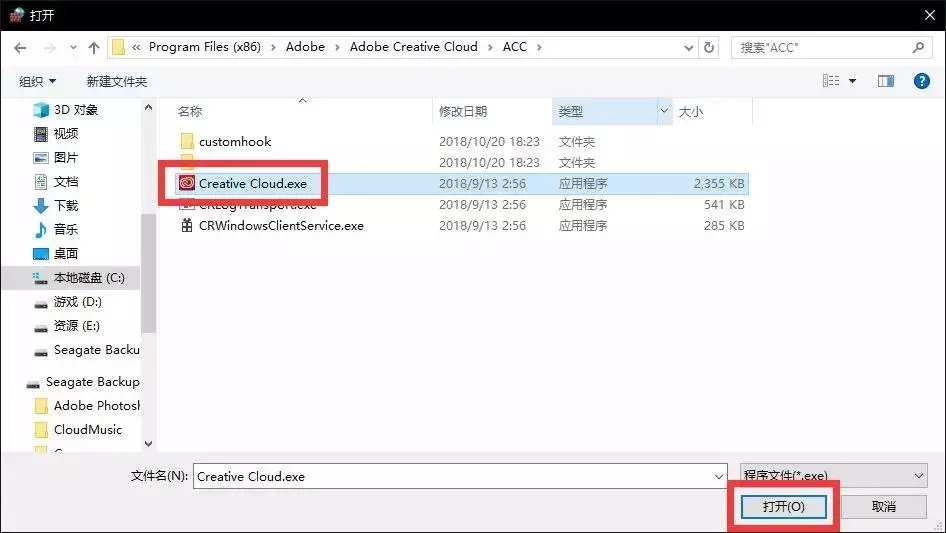Open 音乐 in navigation pane
946x533 pixels.
[x=56, y=229]
